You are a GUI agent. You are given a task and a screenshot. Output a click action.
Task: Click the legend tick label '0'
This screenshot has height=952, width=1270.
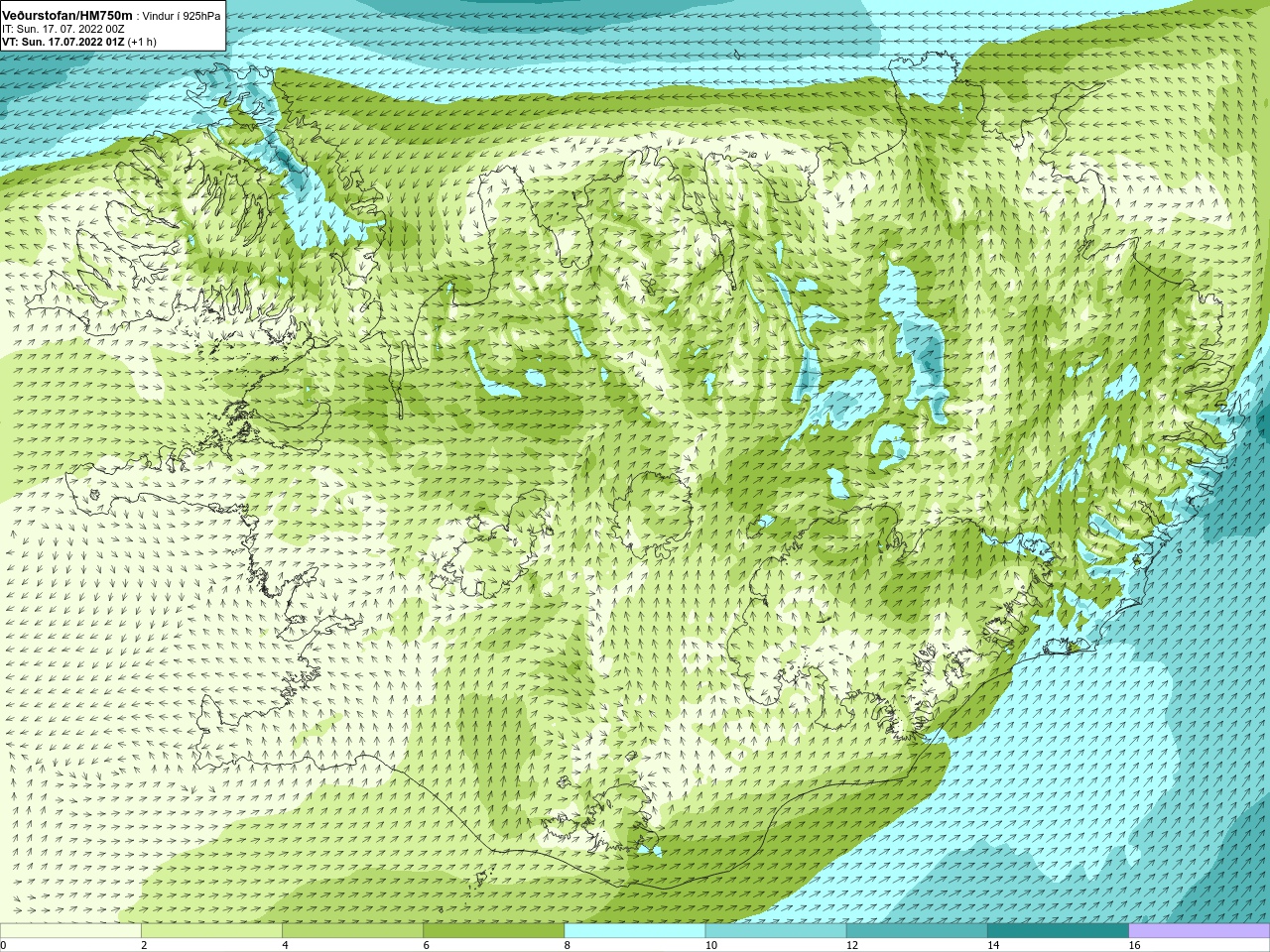click(3, 945)
